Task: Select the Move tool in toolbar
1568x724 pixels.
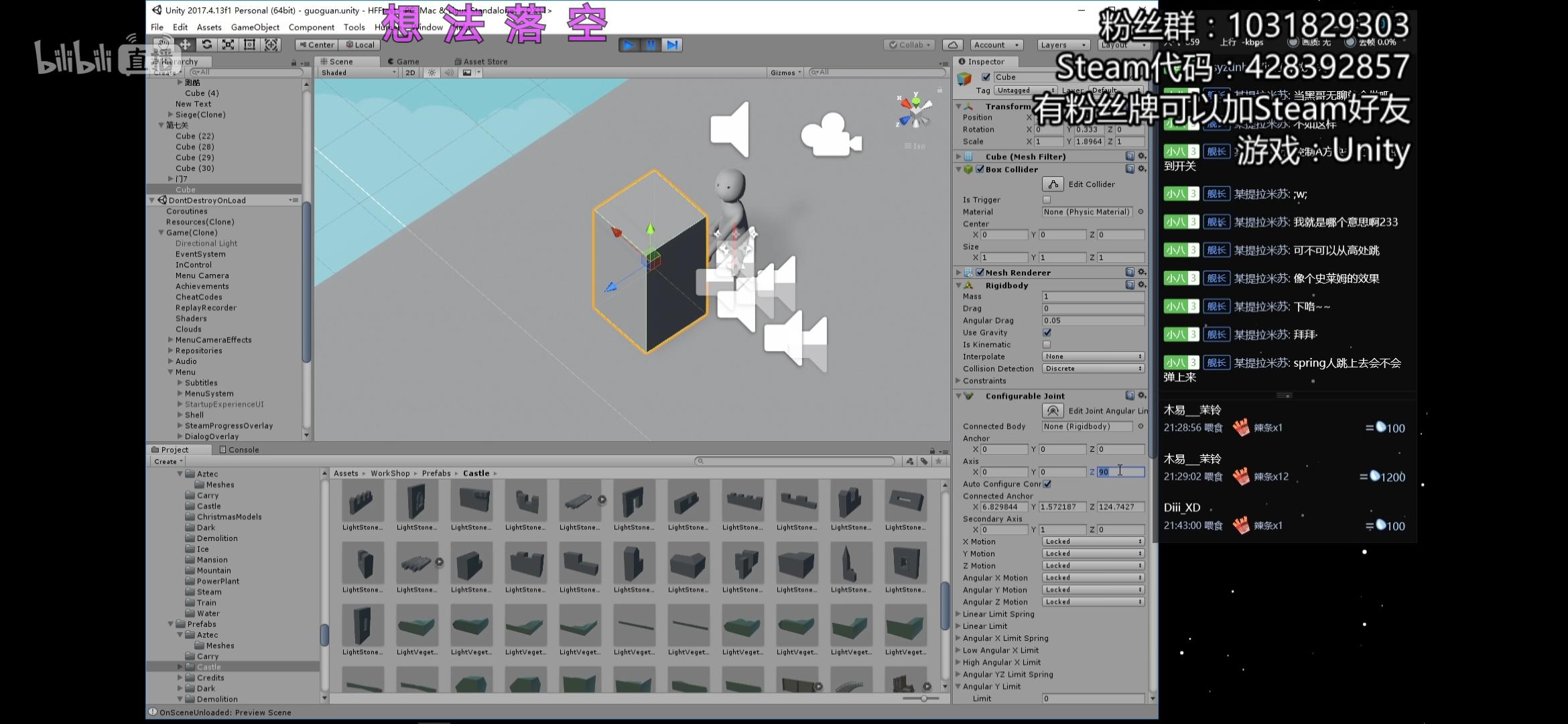Action: click(x=185, y=44)
